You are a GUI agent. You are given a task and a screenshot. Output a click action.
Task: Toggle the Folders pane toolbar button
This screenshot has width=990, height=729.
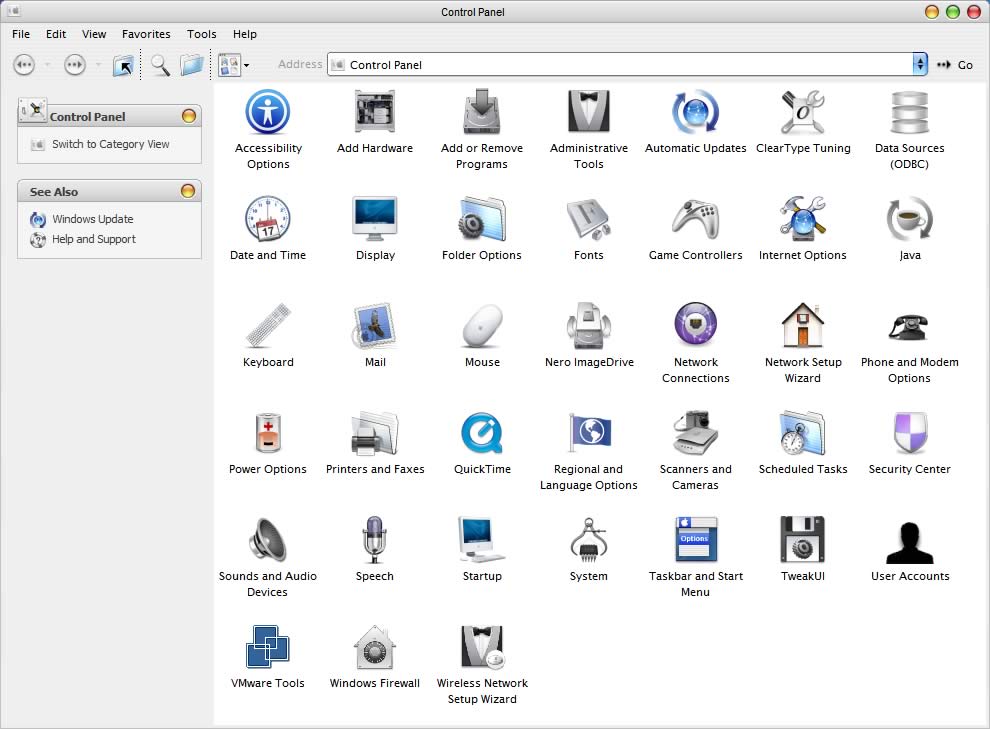click(191, 64)
